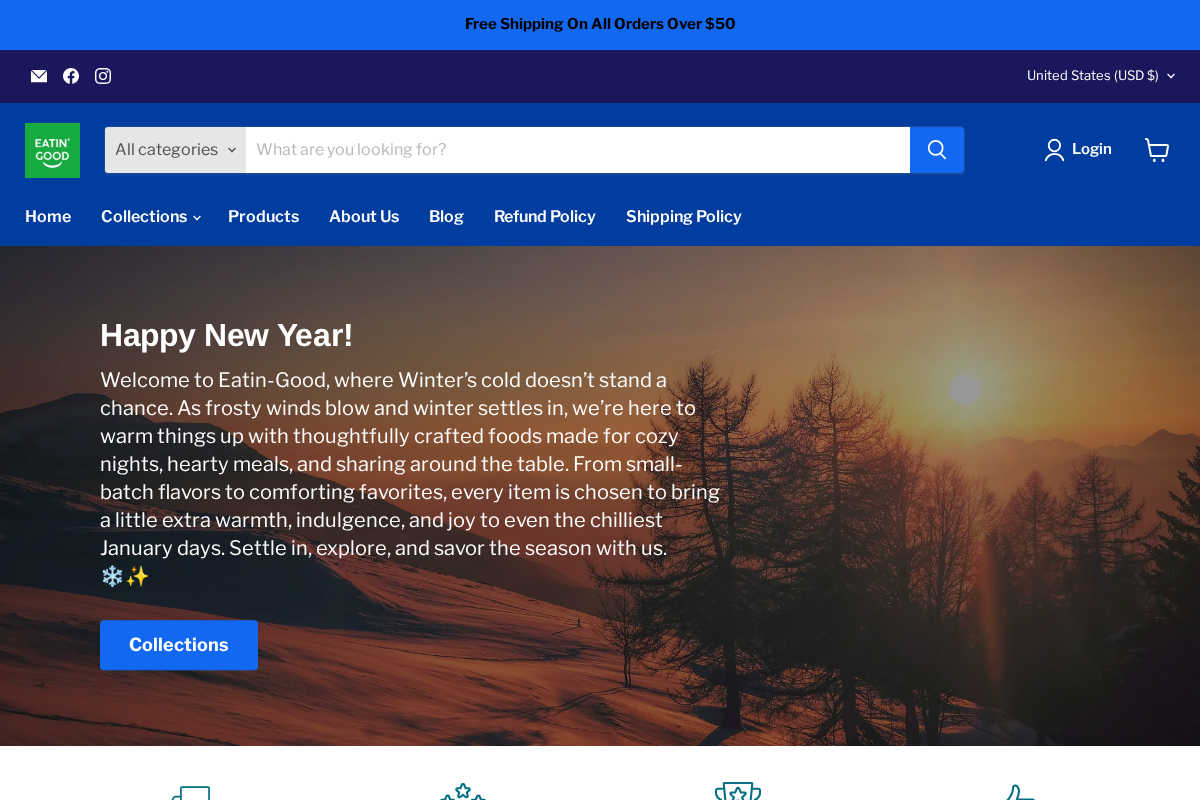Expand the United States (USD $) selector
The height and width of the screenshot is (800, 1200).
coord(1100,76)
